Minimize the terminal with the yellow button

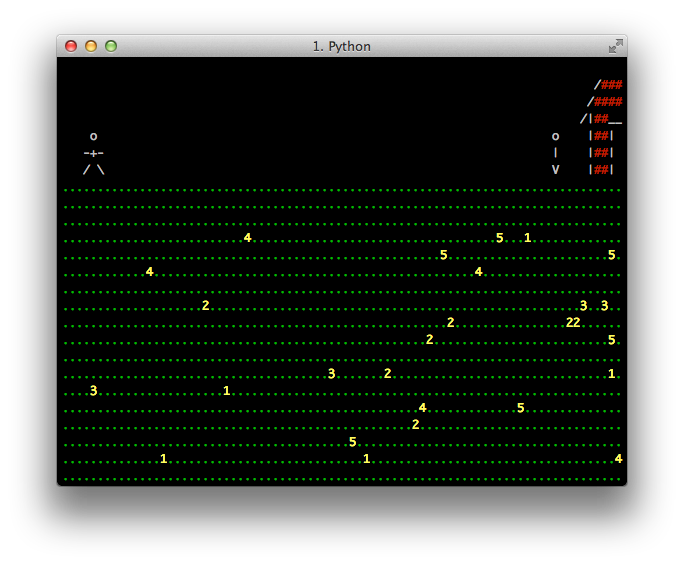[x=91, y=46]
